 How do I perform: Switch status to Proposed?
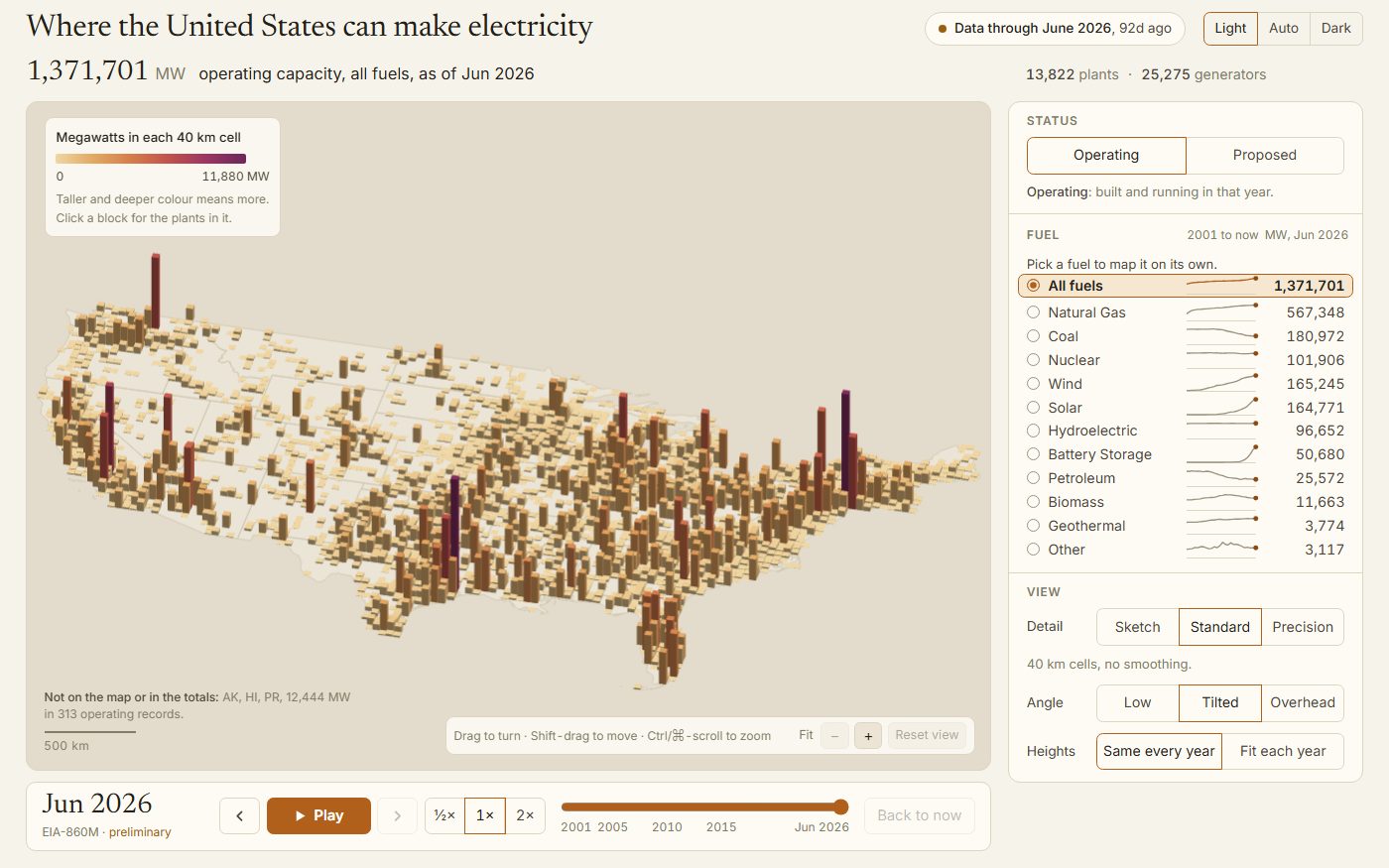tap(1265, 155)
